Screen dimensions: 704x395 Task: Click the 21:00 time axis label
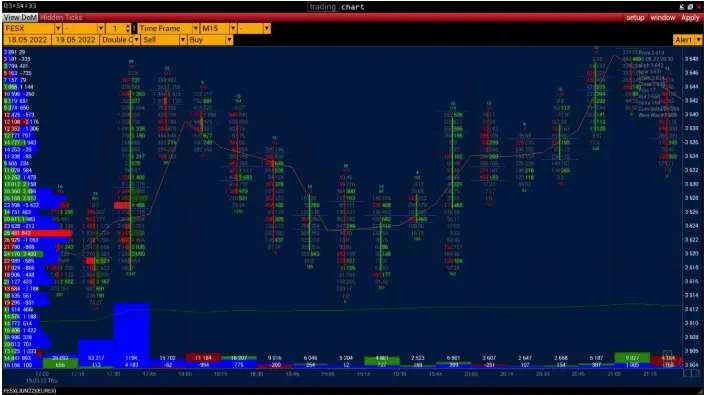(x=614, y=374)
